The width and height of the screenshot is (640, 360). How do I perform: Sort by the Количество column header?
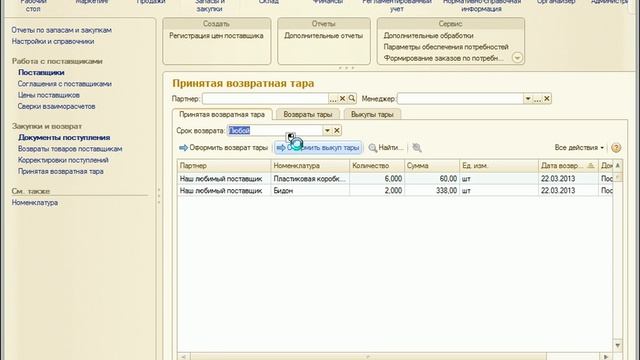[377, 166]
